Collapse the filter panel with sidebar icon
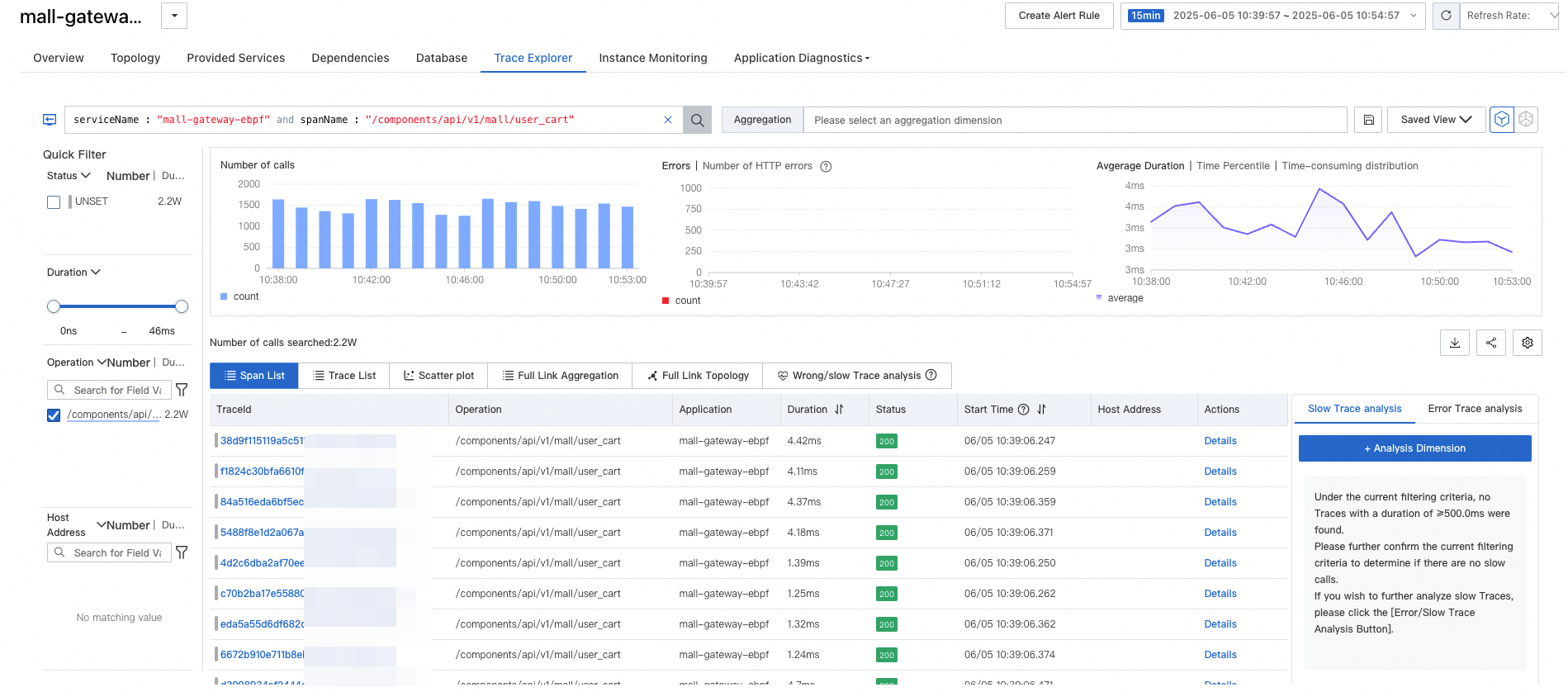The height and width of the screenshot is (692, 1568). (50, 121)
